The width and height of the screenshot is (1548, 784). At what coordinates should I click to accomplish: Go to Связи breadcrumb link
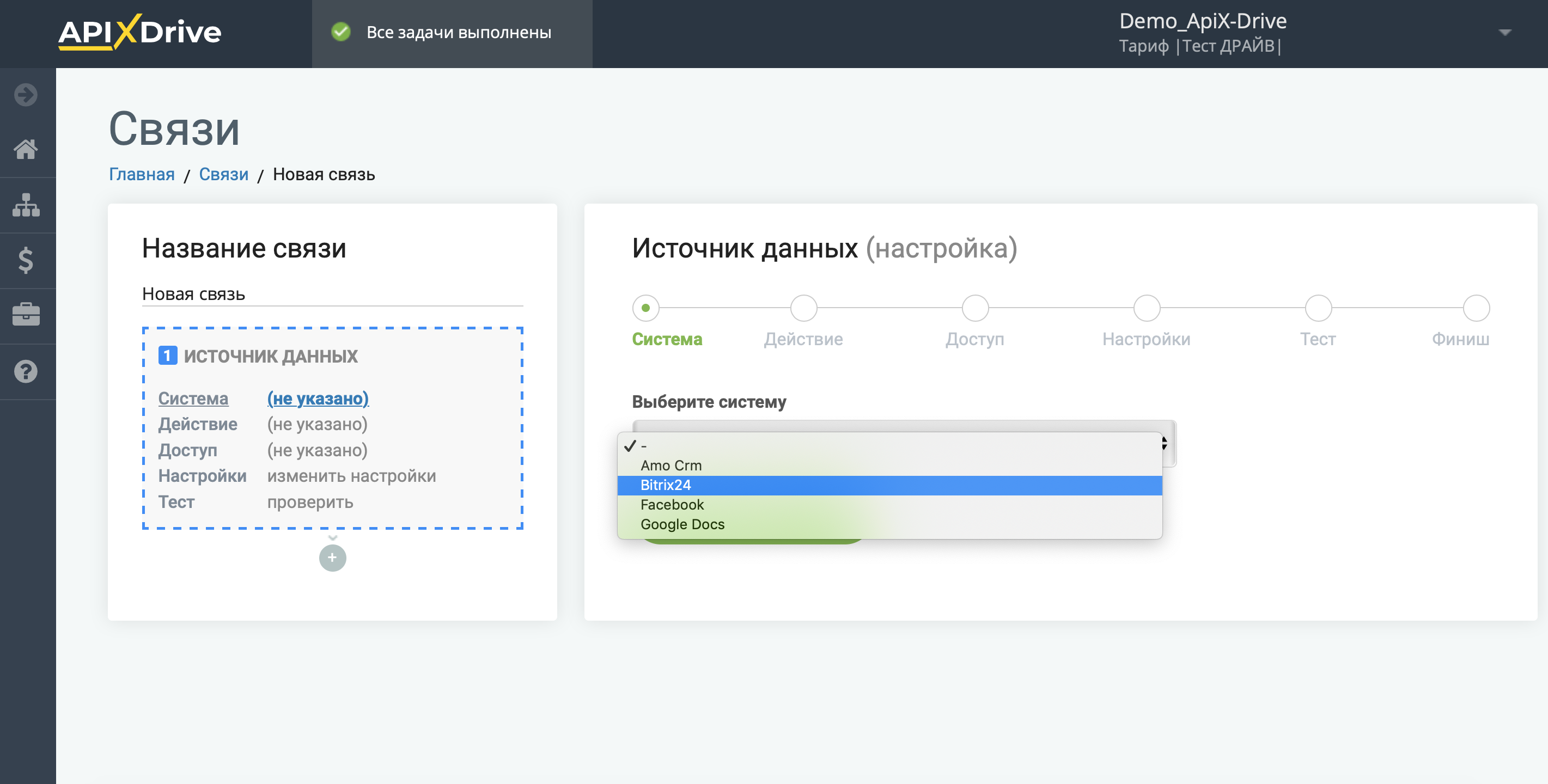click(x=223, y=174)
